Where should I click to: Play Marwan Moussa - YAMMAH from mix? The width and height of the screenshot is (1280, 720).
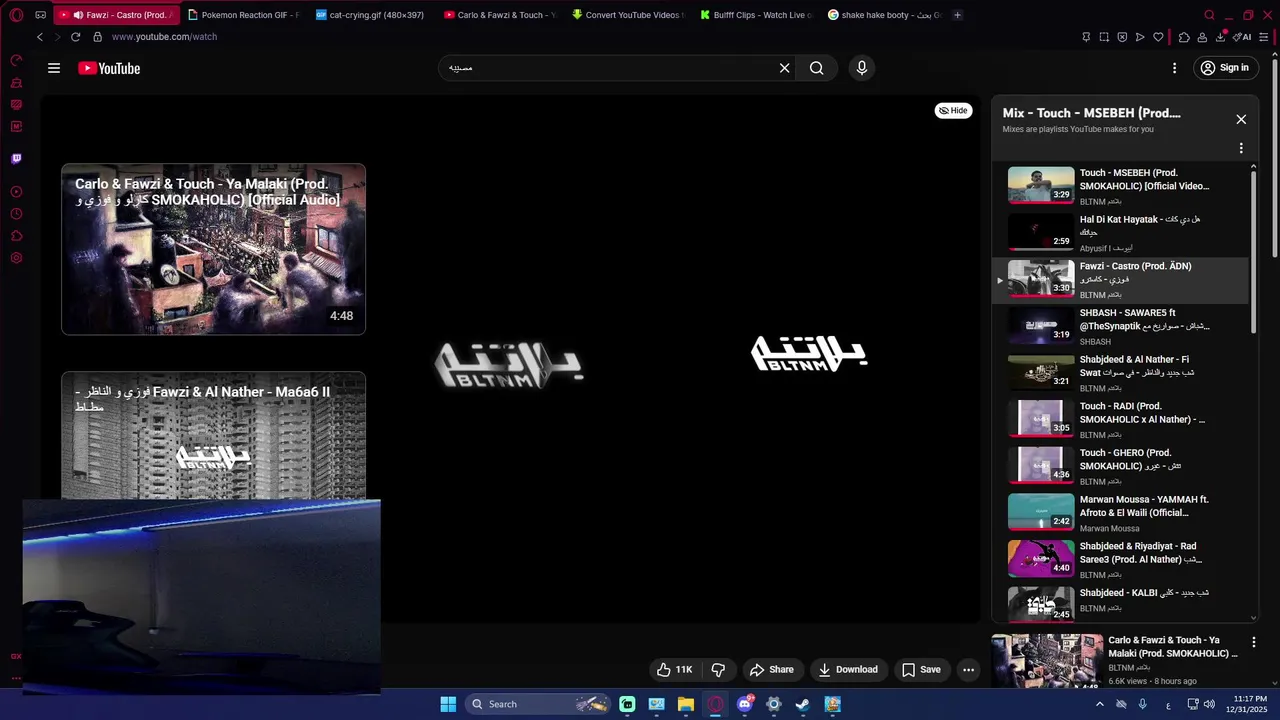pos(1120,513)
